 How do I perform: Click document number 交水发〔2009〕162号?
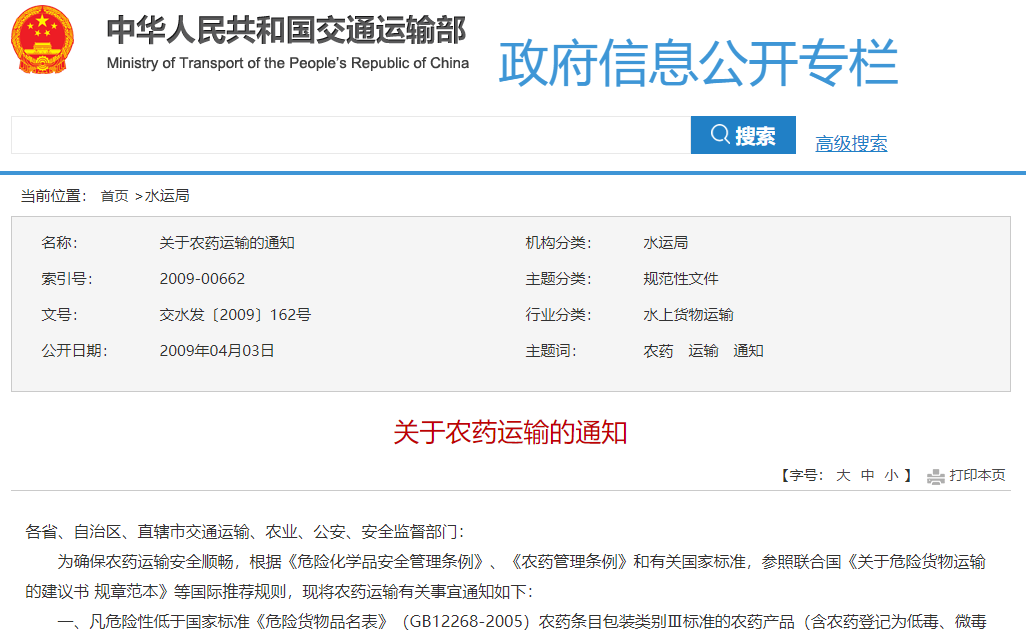(235, 315)
